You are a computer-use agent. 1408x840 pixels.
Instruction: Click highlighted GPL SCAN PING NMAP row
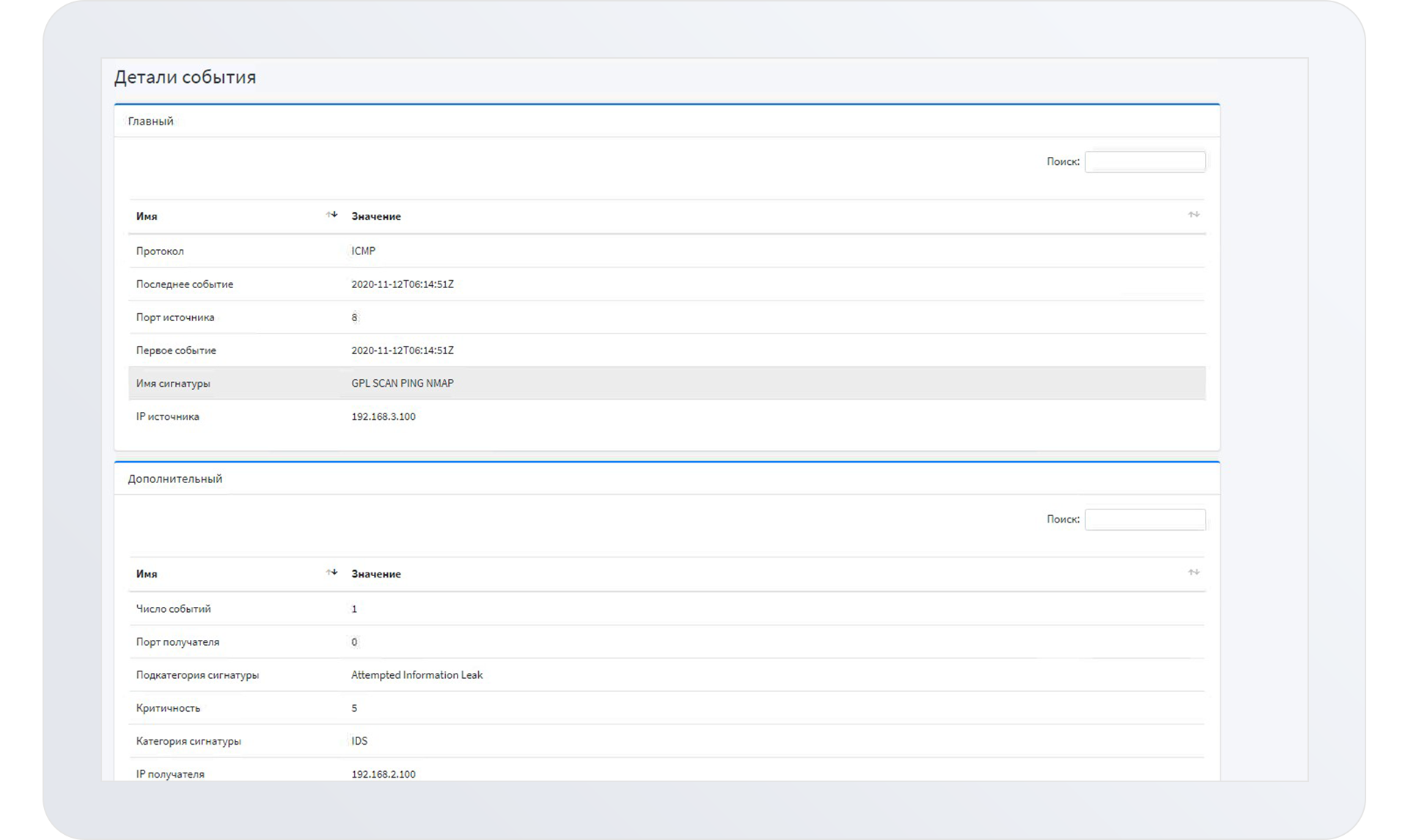click(x=402, y=383)
